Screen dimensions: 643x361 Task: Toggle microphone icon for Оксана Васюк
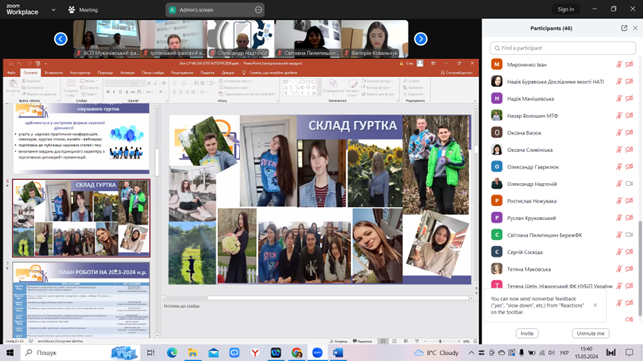619,133
